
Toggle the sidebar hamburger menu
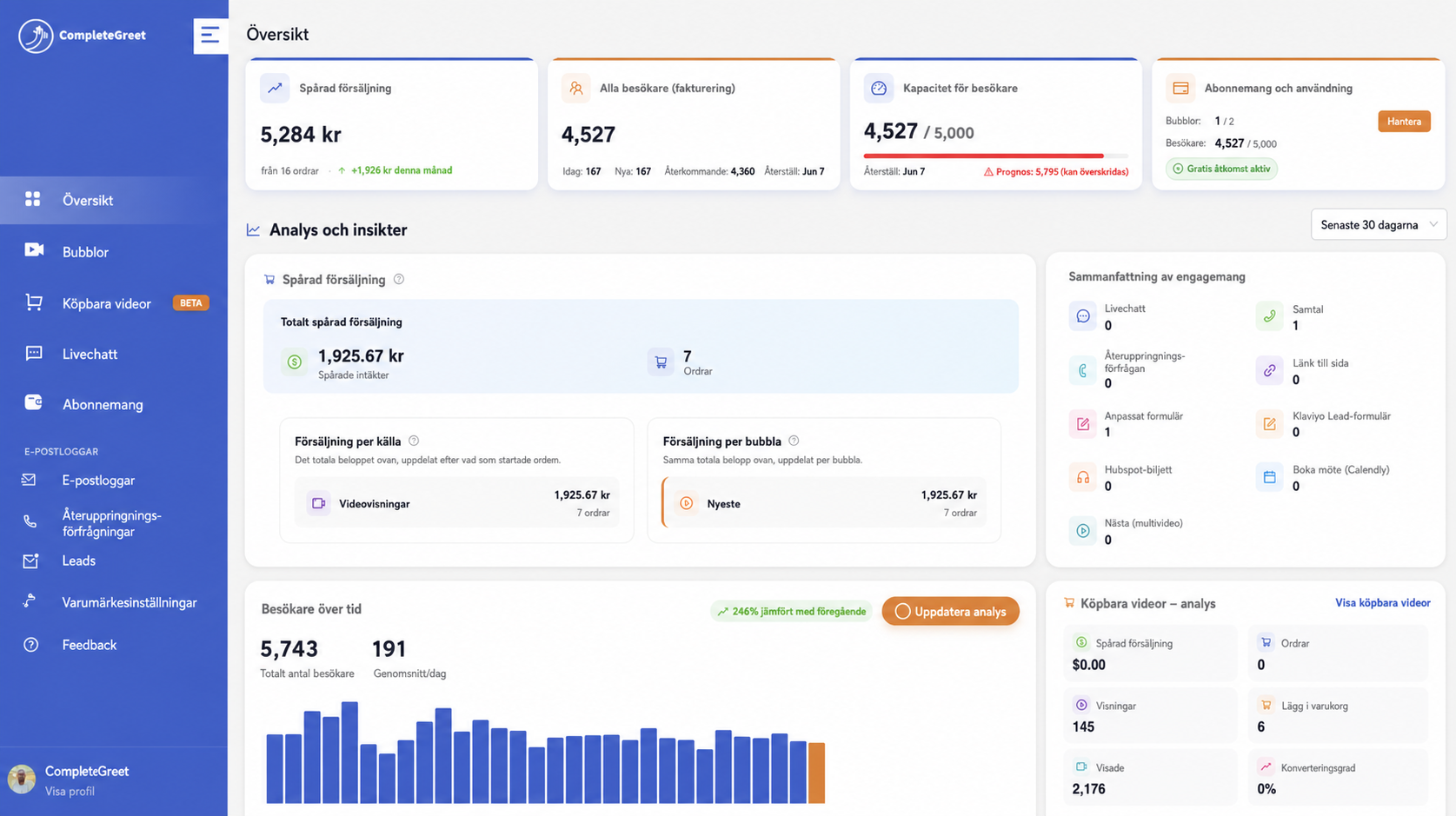(210, 36)
